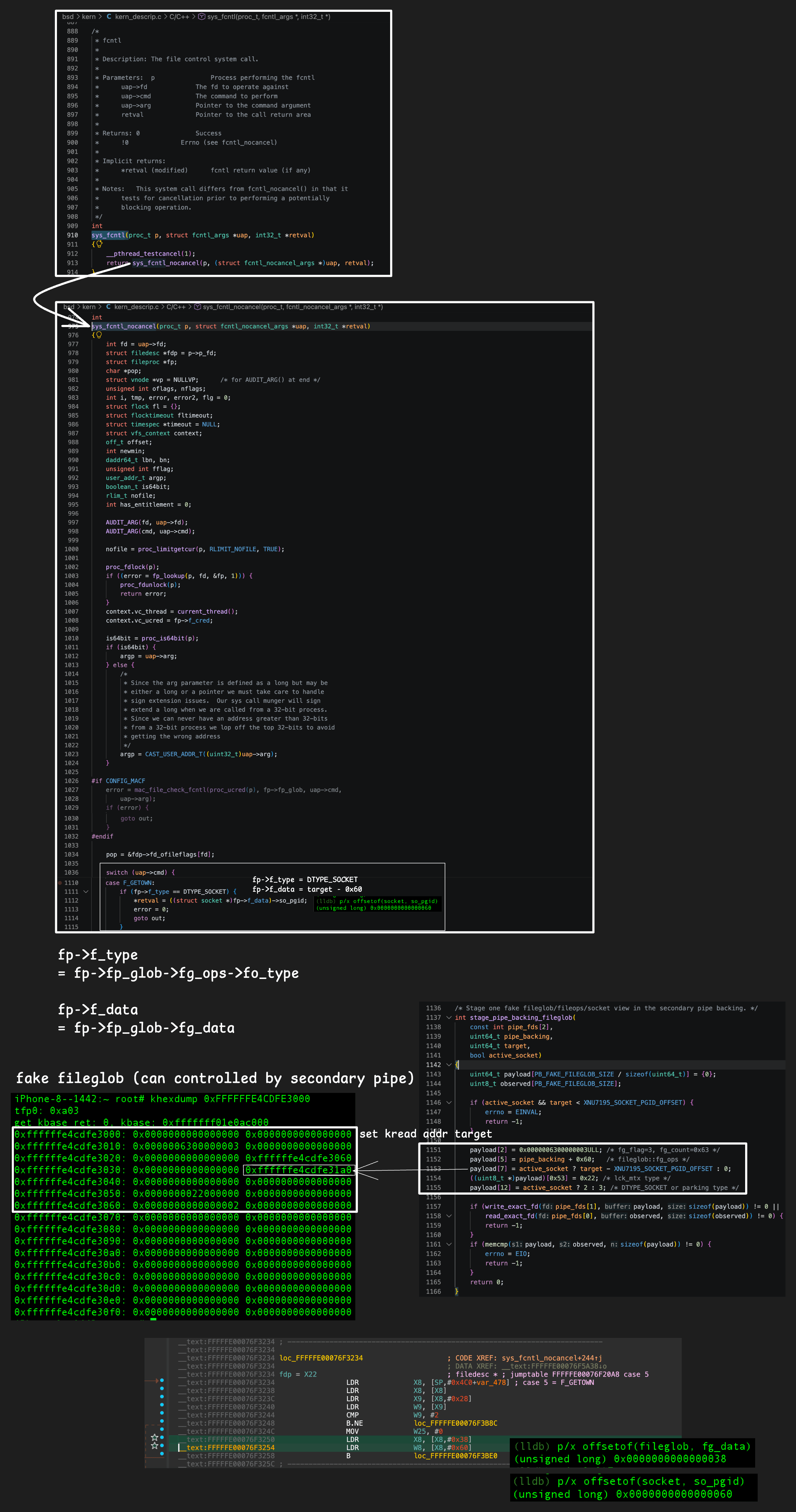Click the stage_pipe_backing_fileglob function name

click(521, 1018)
